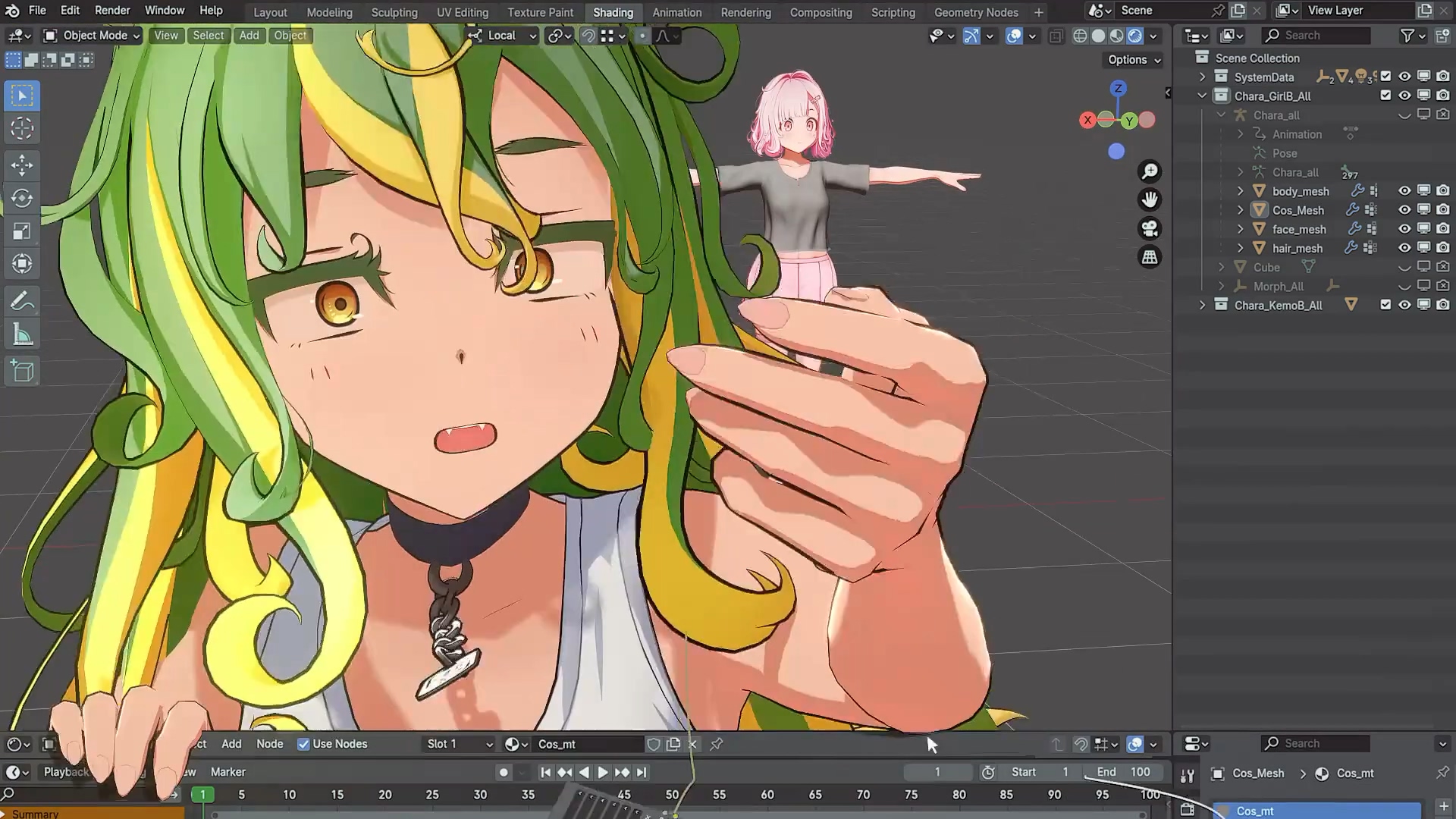
Task: Open the viewport shading options dropdown
Action: click(1153, 36)
